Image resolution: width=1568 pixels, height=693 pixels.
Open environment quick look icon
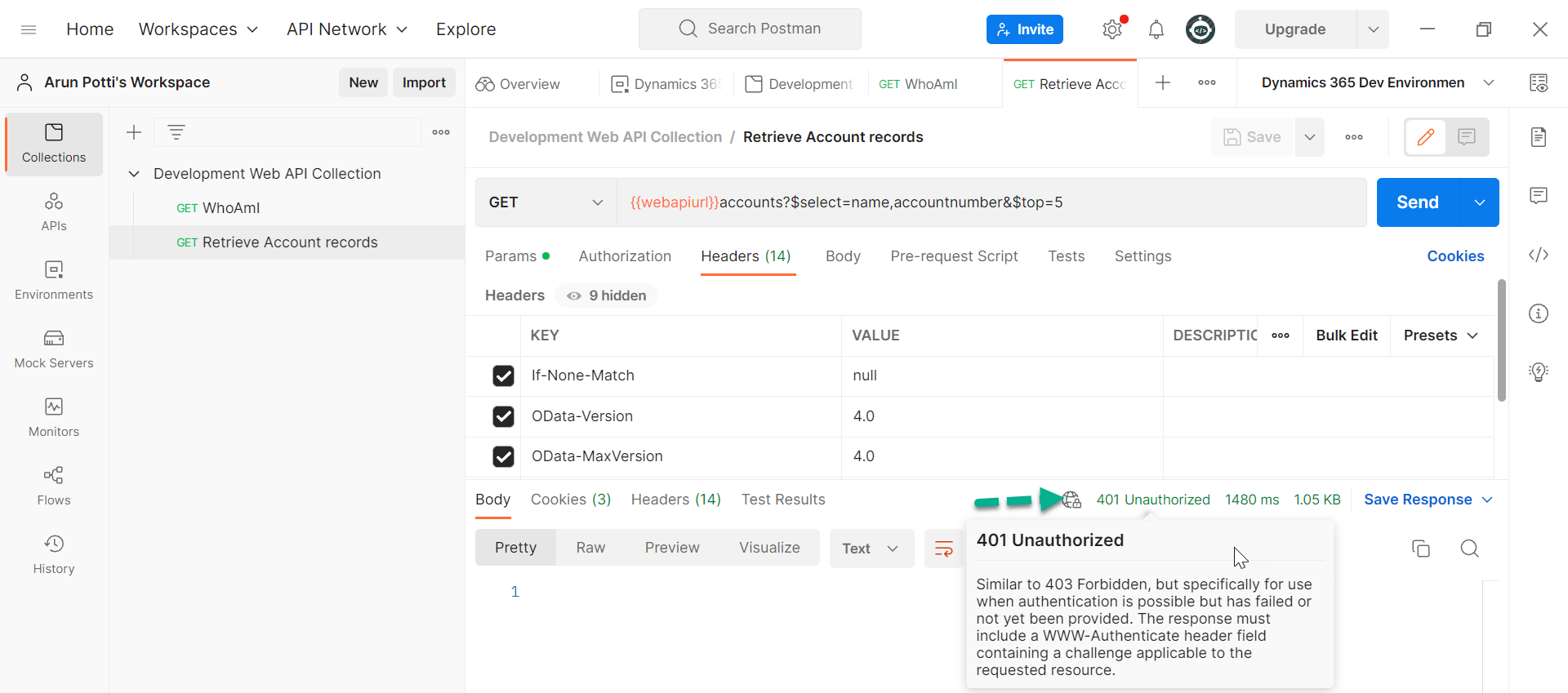1539,82
